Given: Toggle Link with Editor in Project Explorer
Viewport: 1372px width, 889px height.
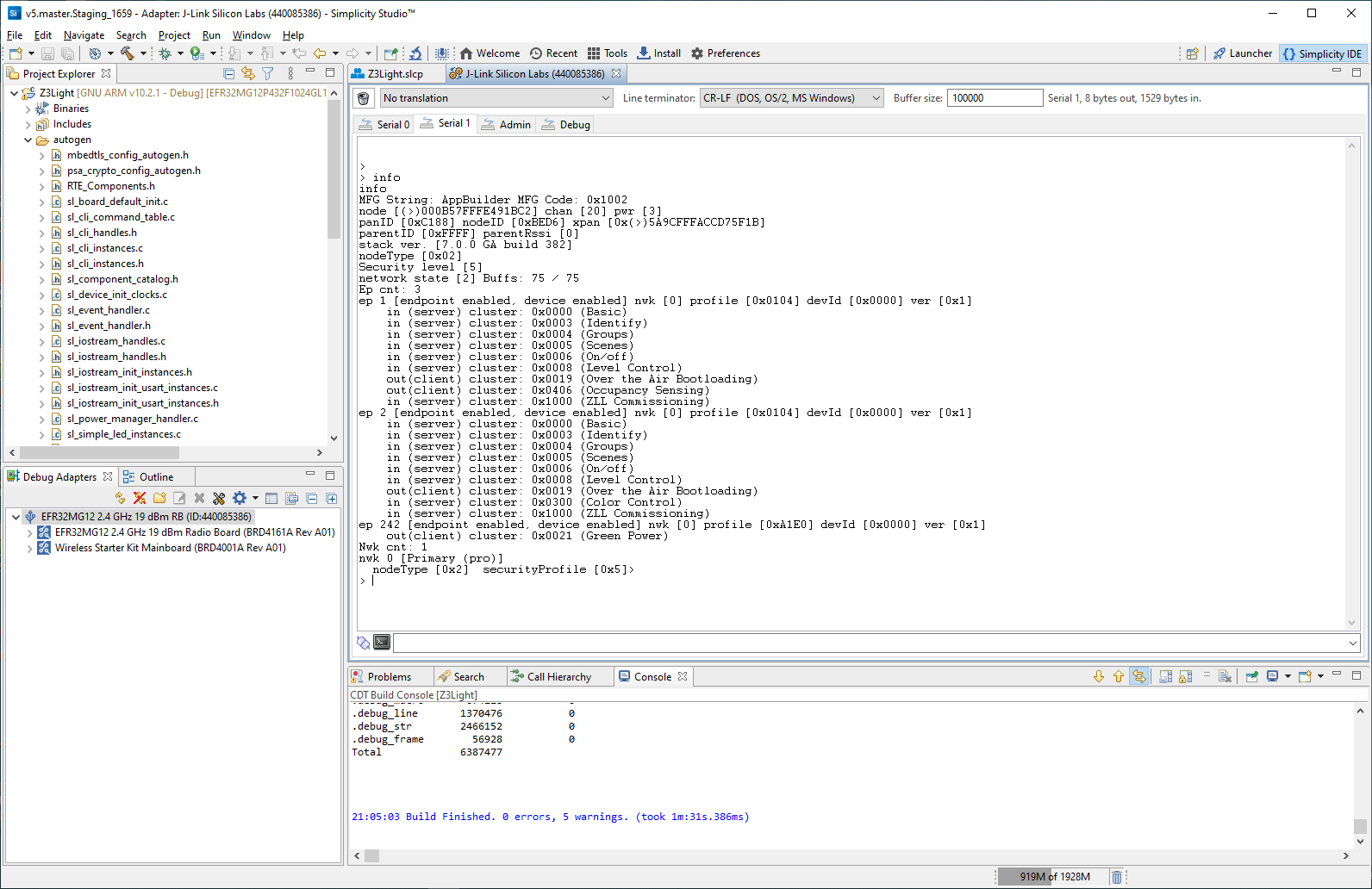Looking at the screenshot, I should (248, 74).
